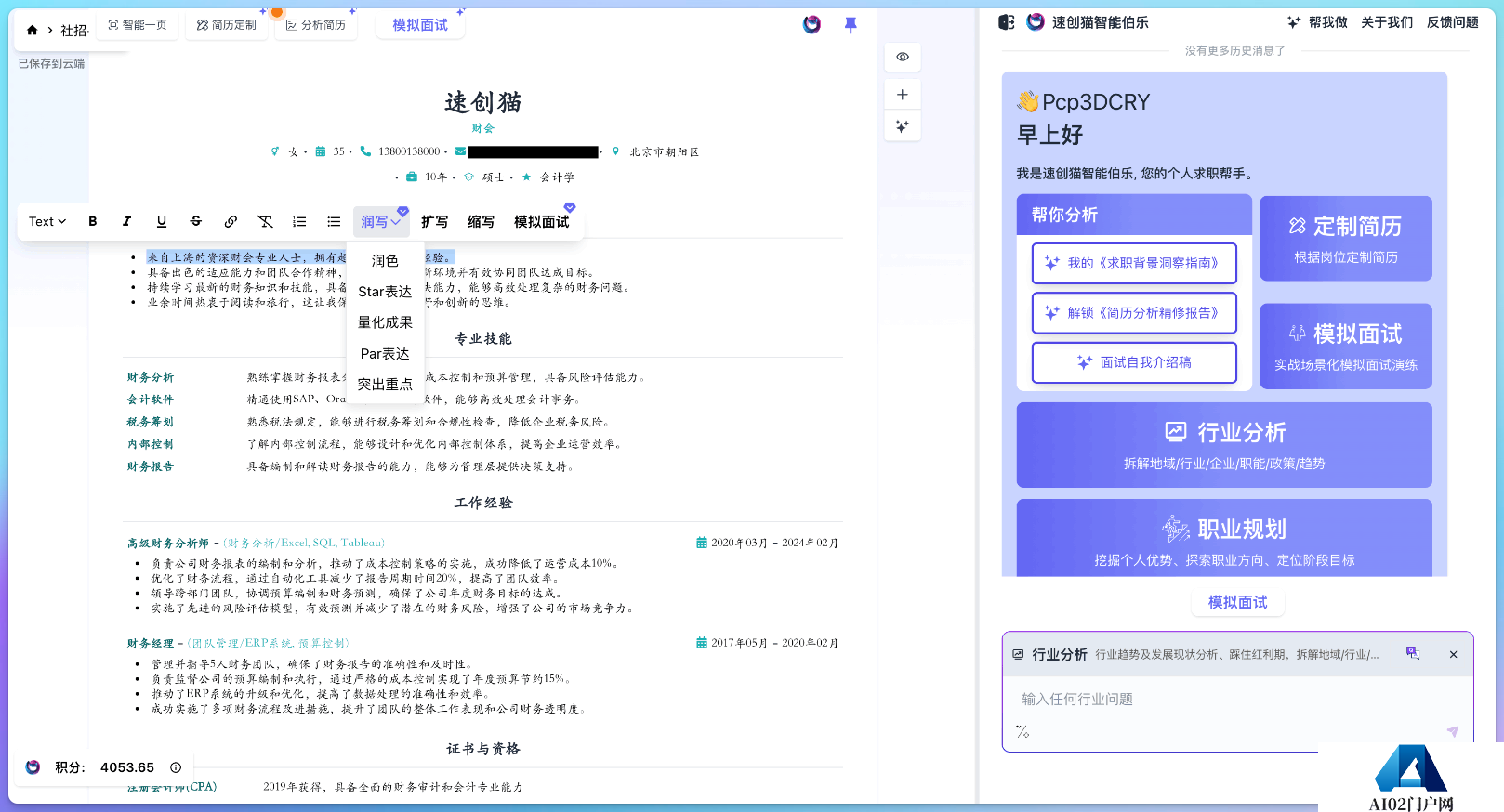Click the 财务经理 job title
The image size is (1504, 812).
[x=151, y=643]
